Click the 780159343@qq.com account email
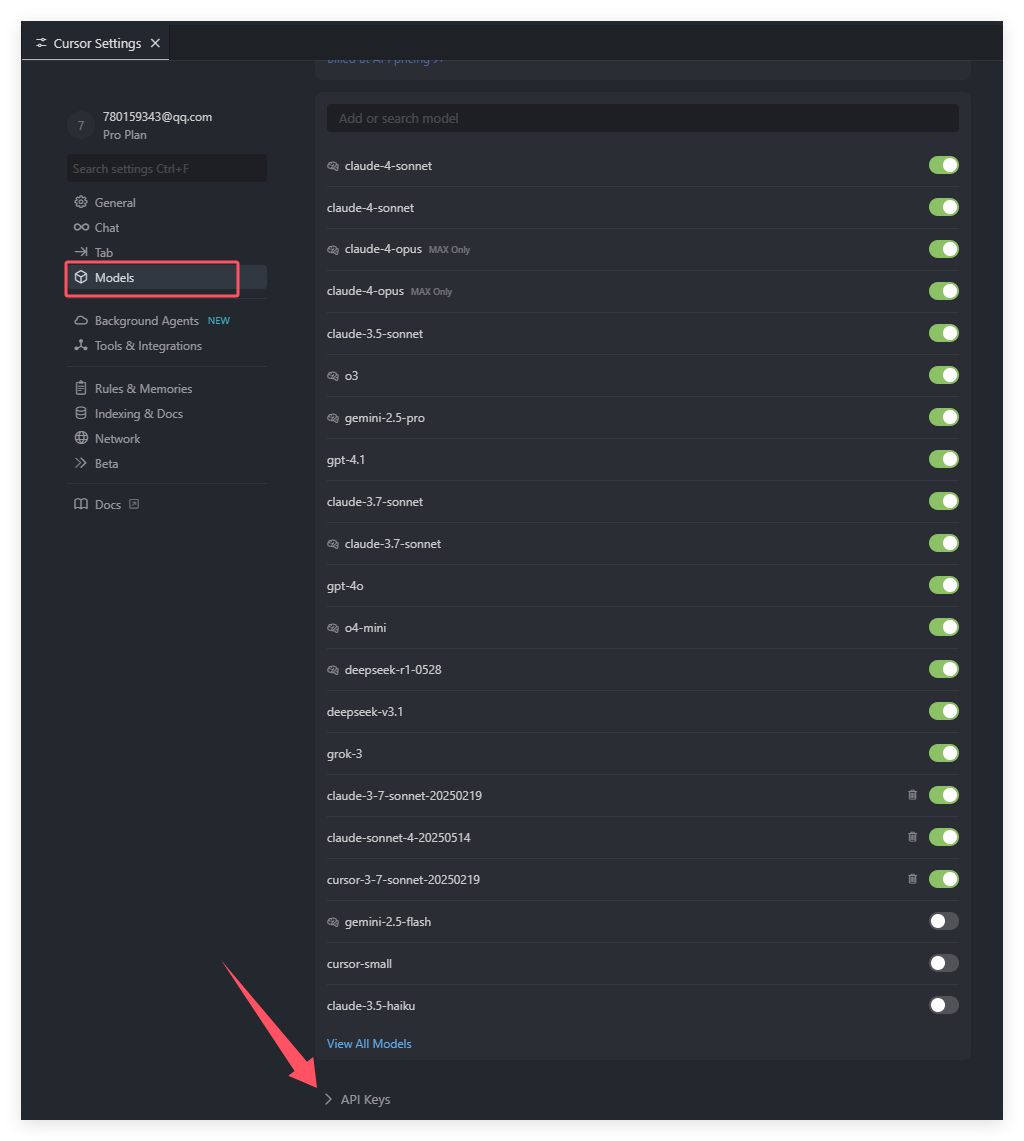This screenshot has height=1141, width=1024. (157, 117)
